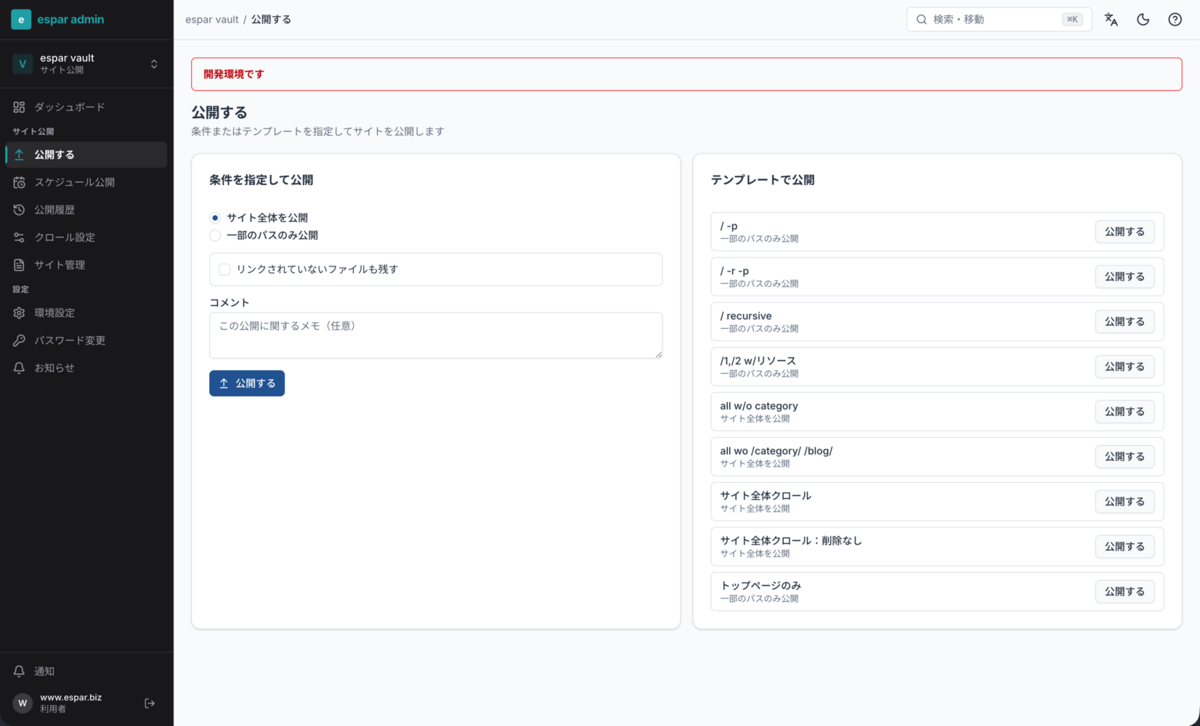
Task: Click the dashboard grid icon
Action: [19, 107]
